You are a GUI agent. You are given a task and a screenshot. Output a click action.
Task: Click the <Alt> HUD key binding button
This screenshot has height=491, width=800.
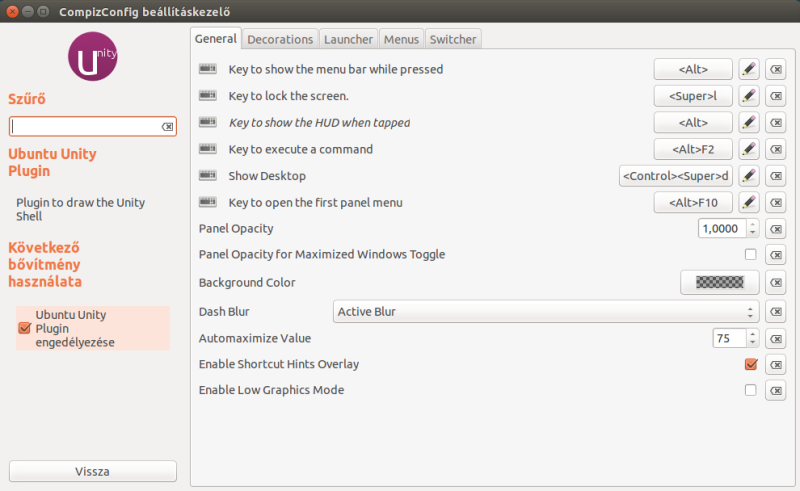point(693,122)
